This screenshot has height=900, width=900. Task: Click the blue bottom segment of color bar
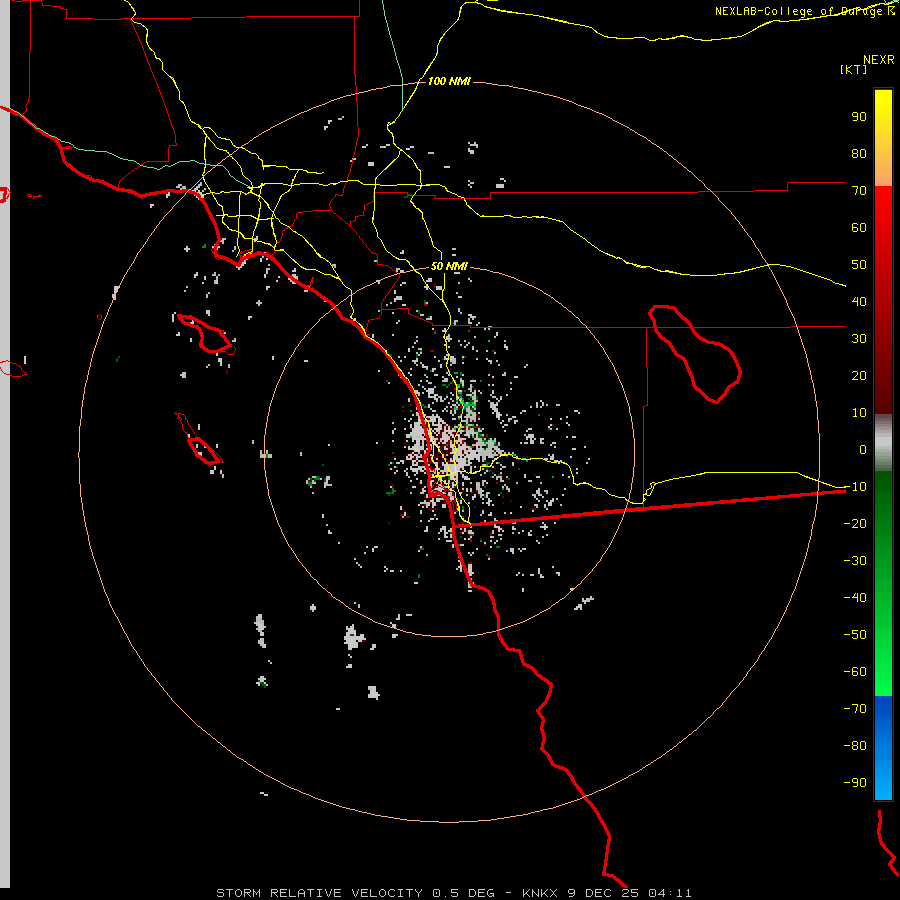pyautogui.click(x=883, y=748)
